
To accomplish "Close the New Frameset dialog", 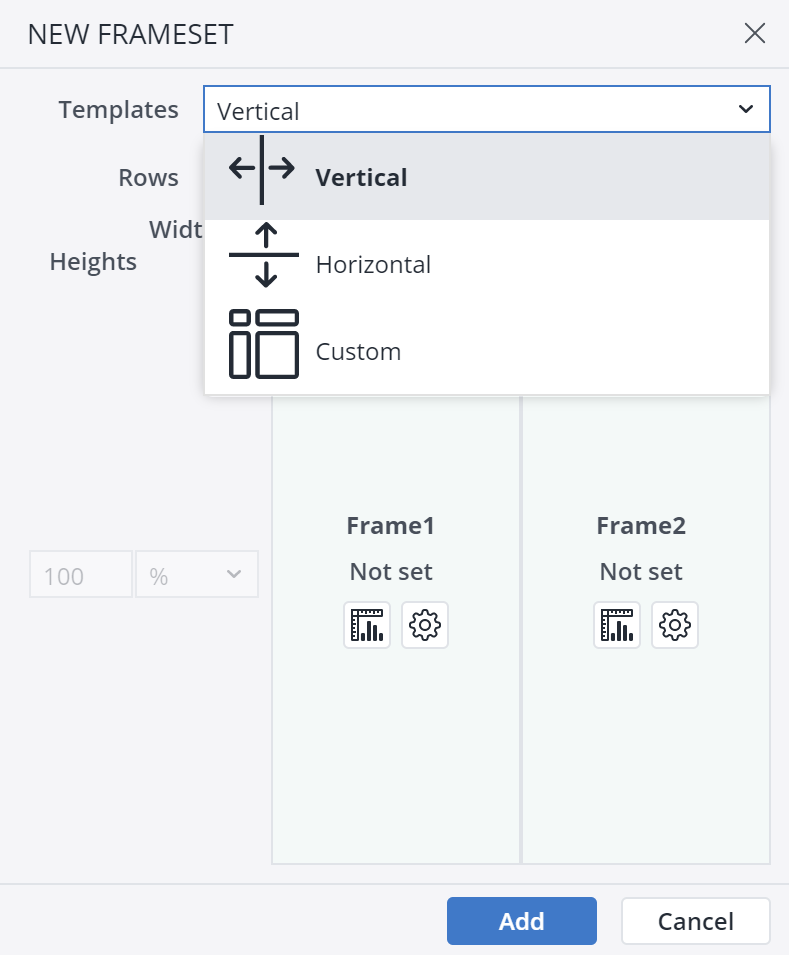I will click(x=755, y=33).
